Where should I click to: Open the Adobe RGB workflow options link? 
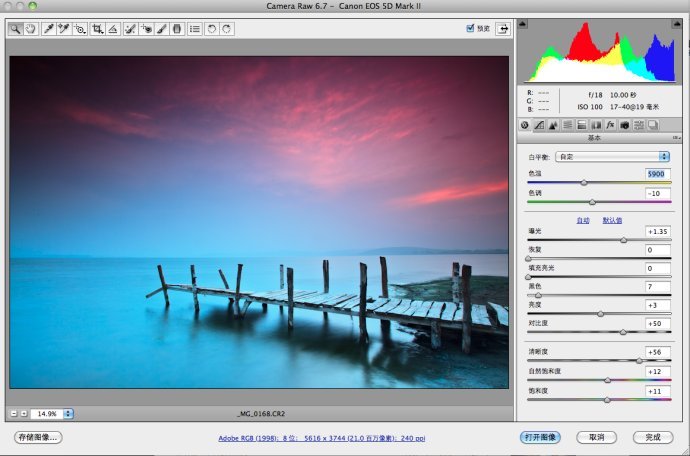pyautogui.click(x=322, y=438)
